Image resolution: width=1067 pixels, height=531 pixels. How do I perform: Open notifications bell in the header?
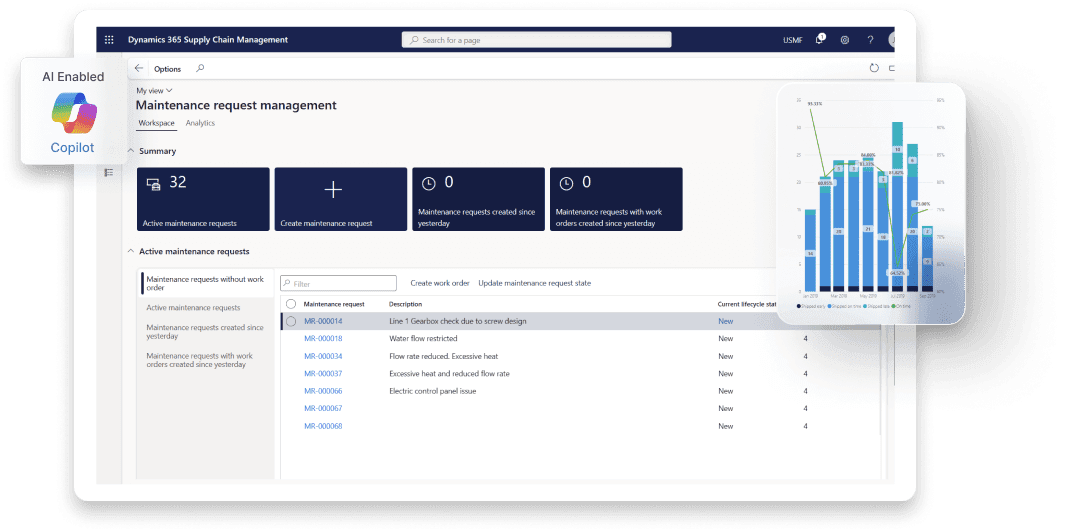pyautogui.click(x=820, y=39)
